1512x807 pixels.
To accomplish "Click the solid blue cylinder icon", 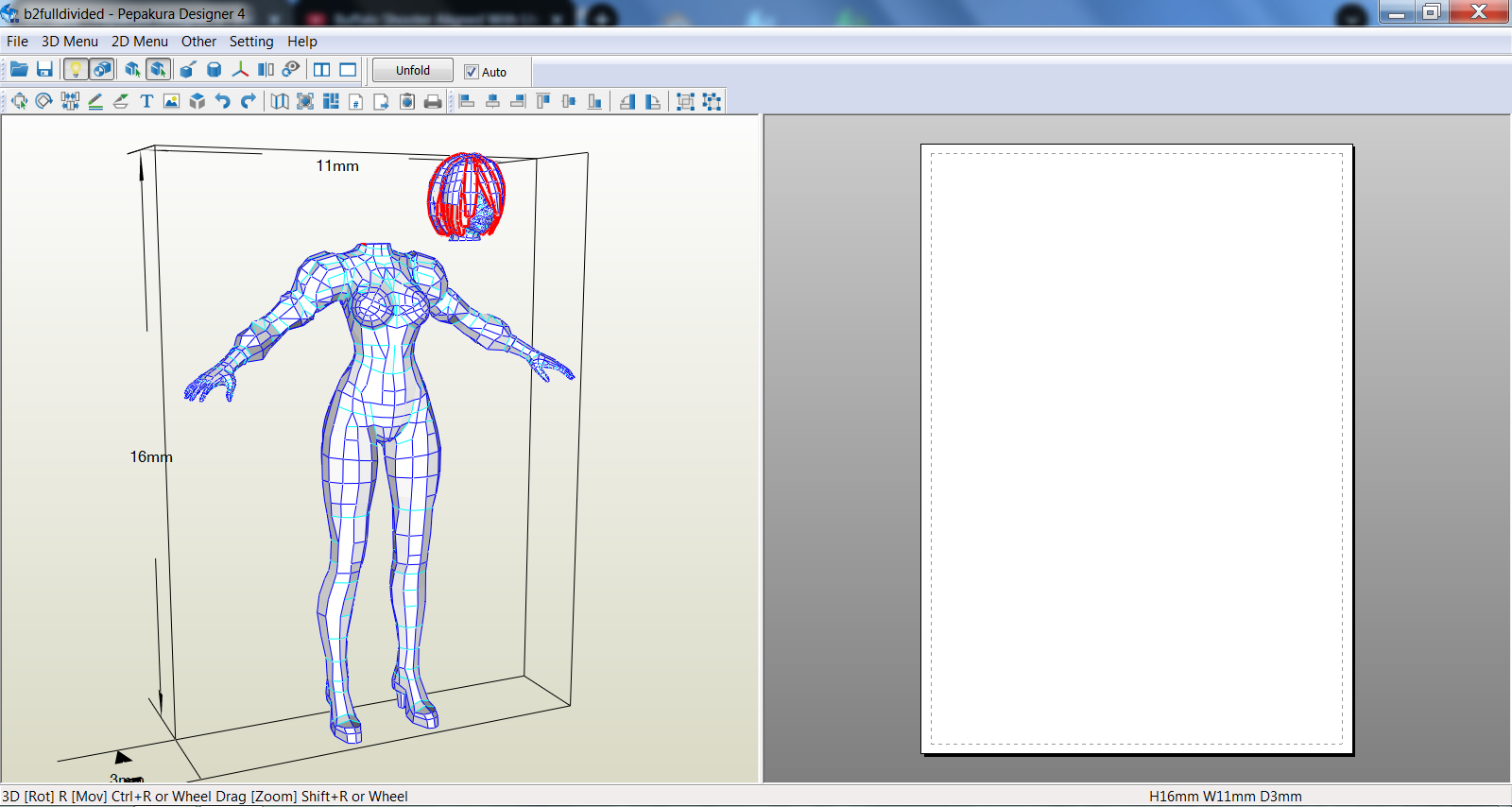I will (214, 70).
